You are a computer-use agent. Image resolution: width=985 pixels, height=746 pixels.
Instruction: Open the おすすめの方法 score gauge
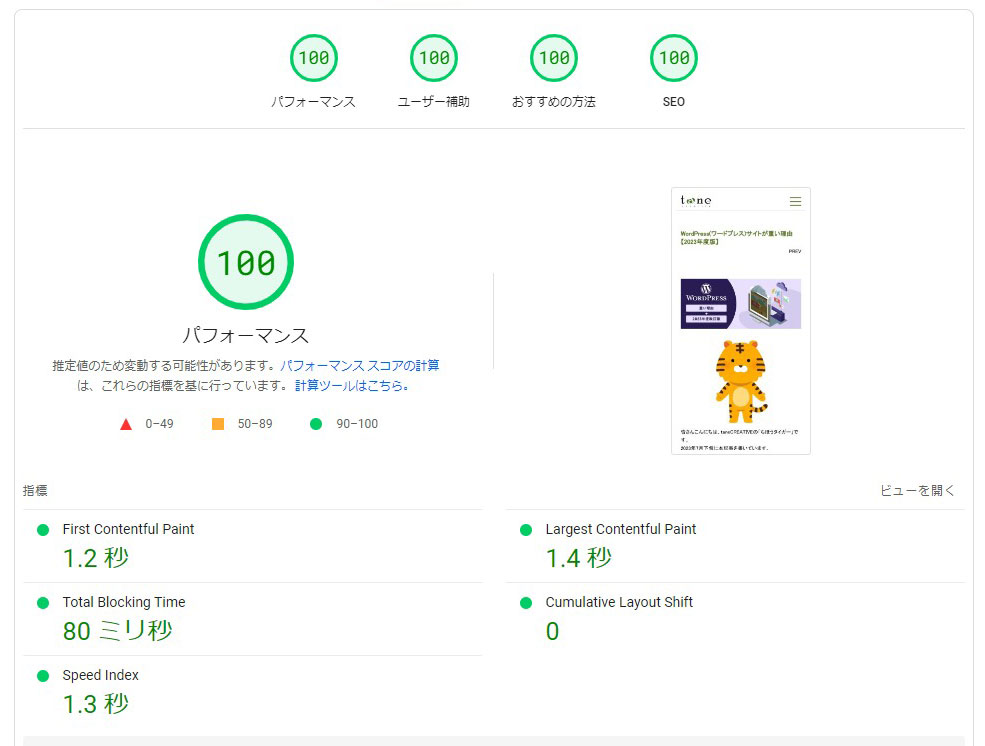click(x=553, y=58)
